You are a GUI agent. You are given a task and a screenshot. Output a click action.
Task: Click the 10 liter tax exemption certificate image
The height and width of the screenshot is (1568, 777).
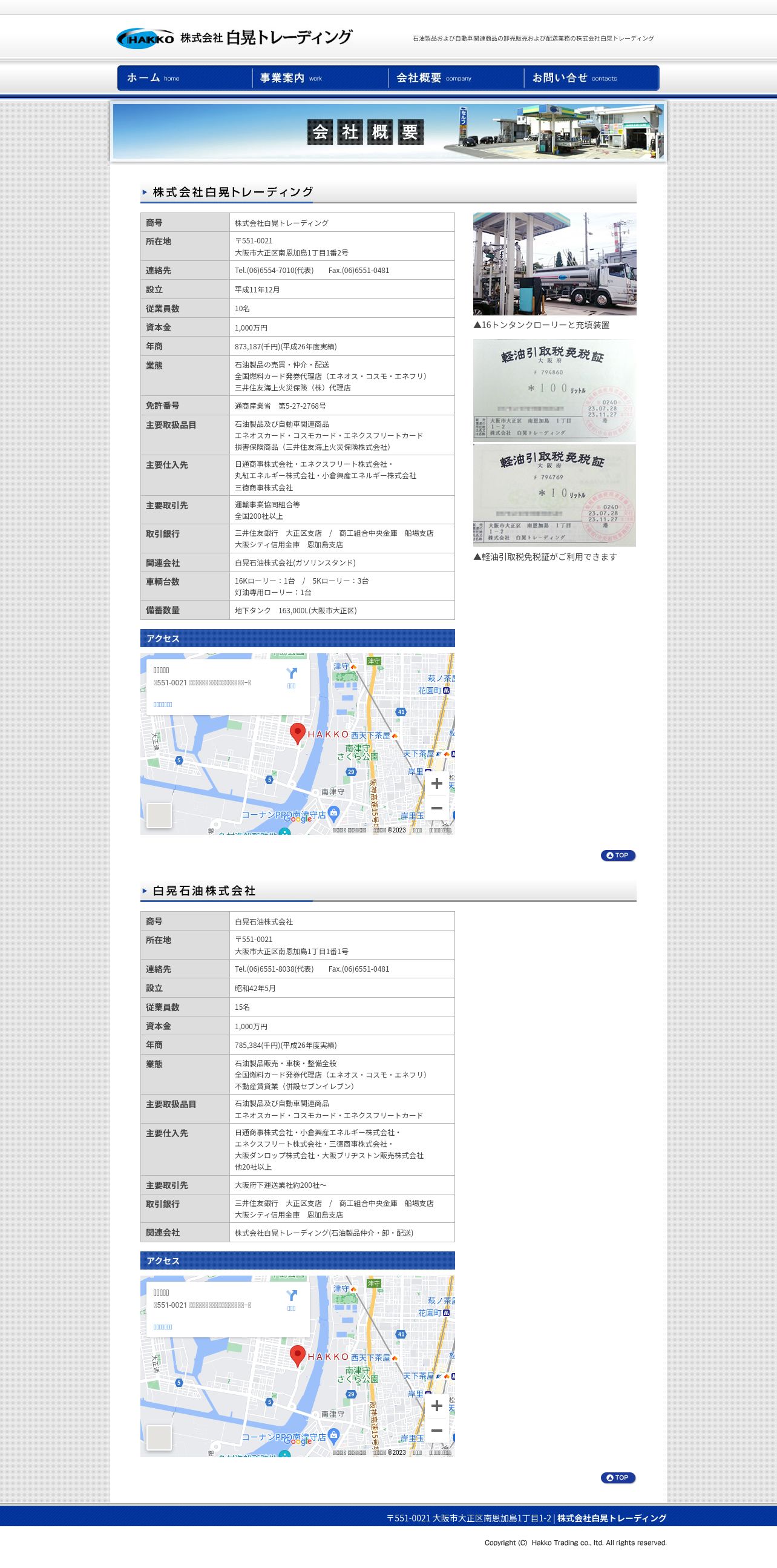tap(554, 495)
